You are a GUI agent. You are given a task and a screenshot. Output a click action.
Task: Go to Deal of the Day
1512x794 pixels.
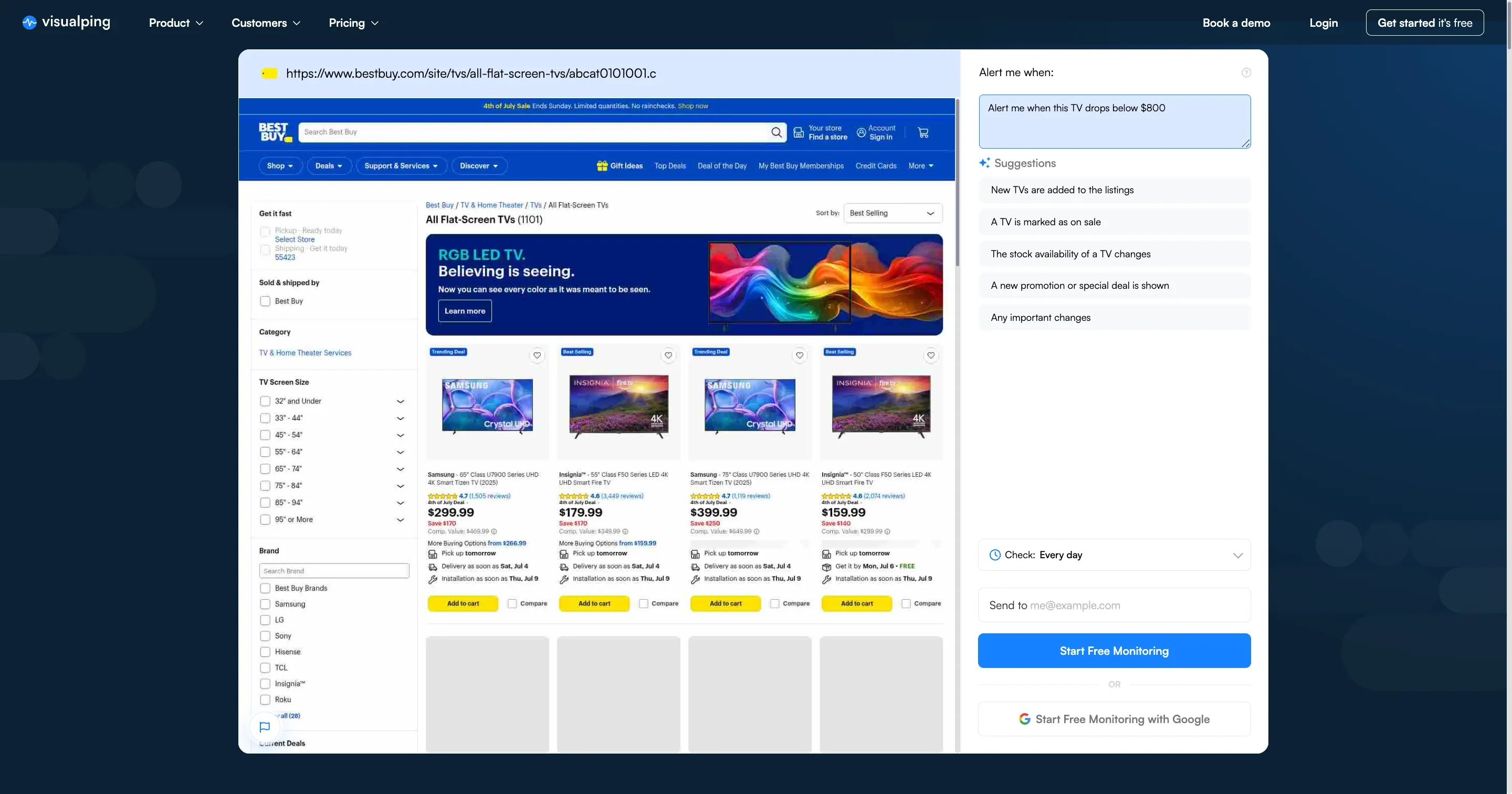(722, 165)
